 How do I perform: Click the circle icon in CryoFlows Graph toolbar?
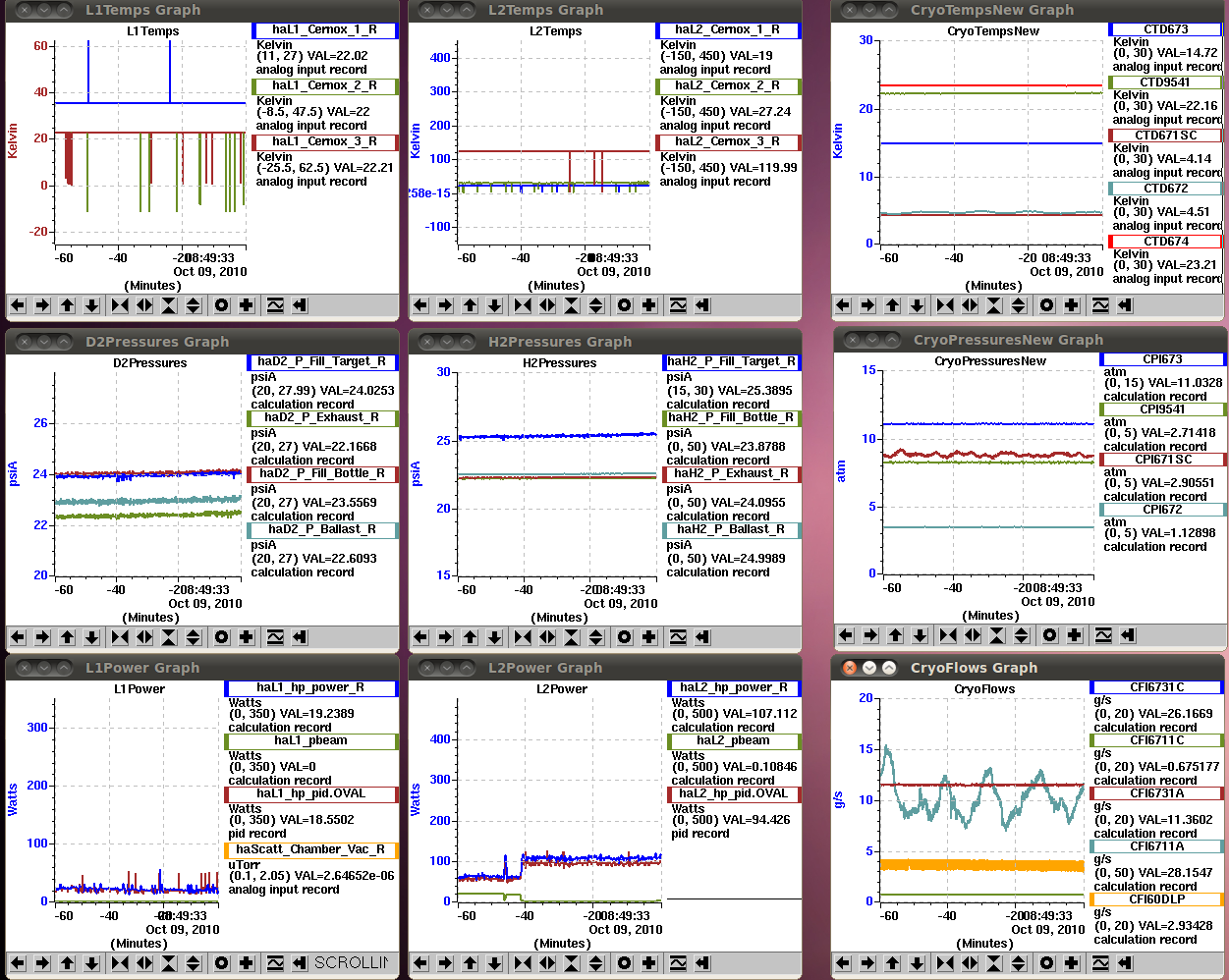coord(1047,963)
